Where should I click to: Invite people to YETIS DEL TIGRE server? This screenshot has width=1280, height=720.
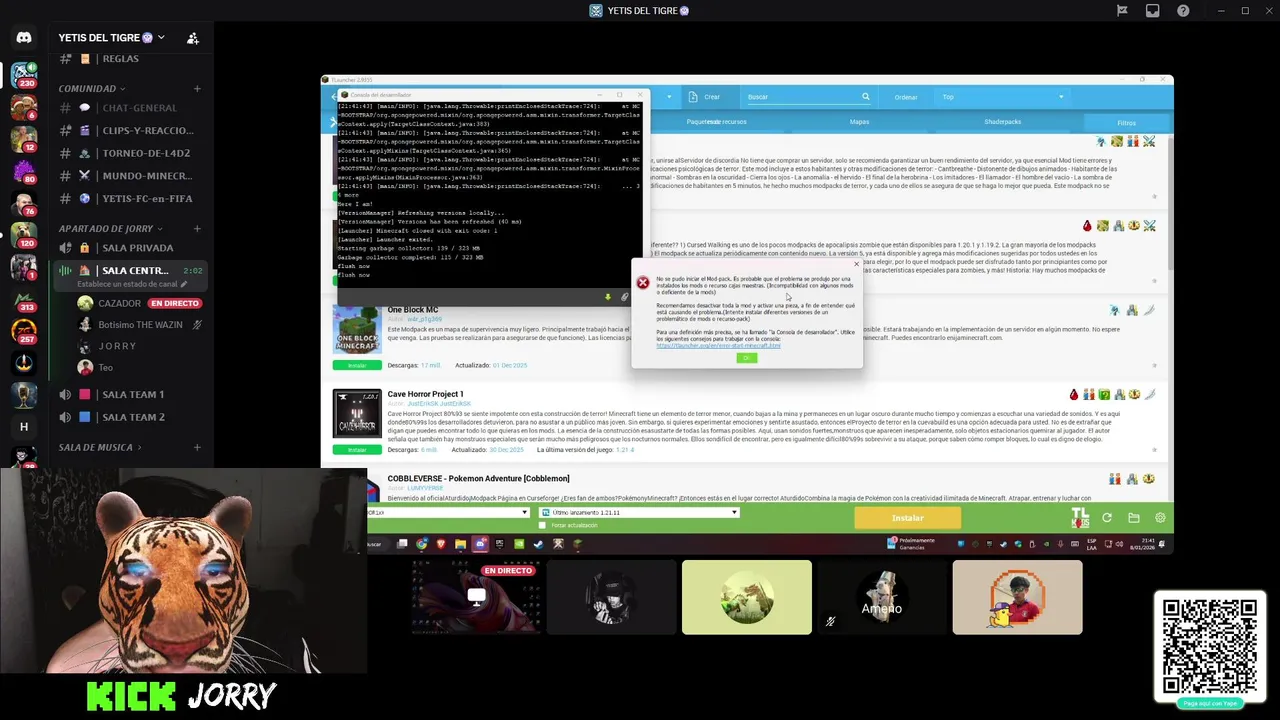coord(193,38)
